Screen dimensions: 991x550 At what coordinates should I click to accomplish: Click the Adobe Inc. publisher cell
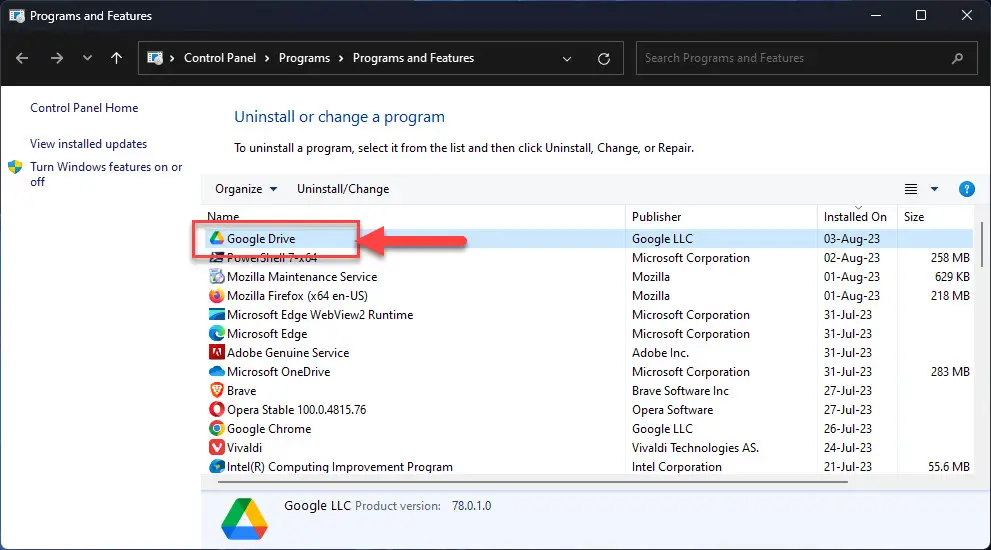(x=660, y=353)
